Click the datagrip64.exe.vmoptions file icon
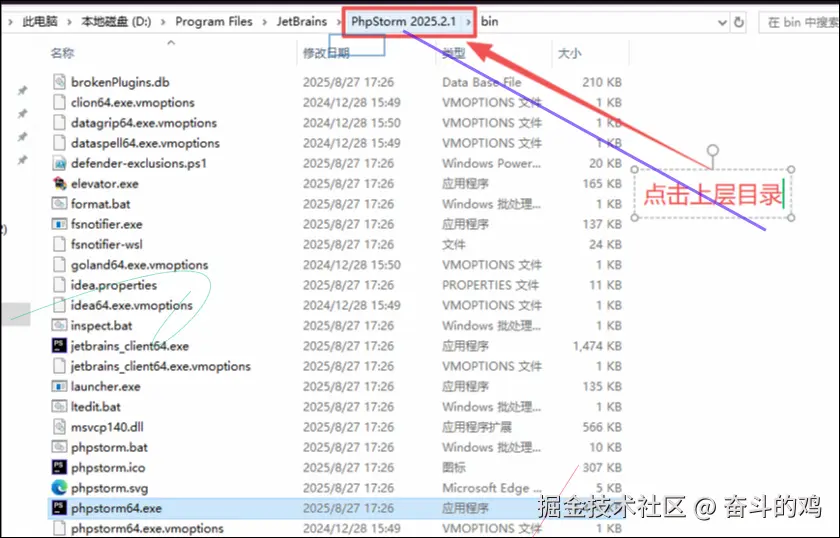 click(59, 123)
